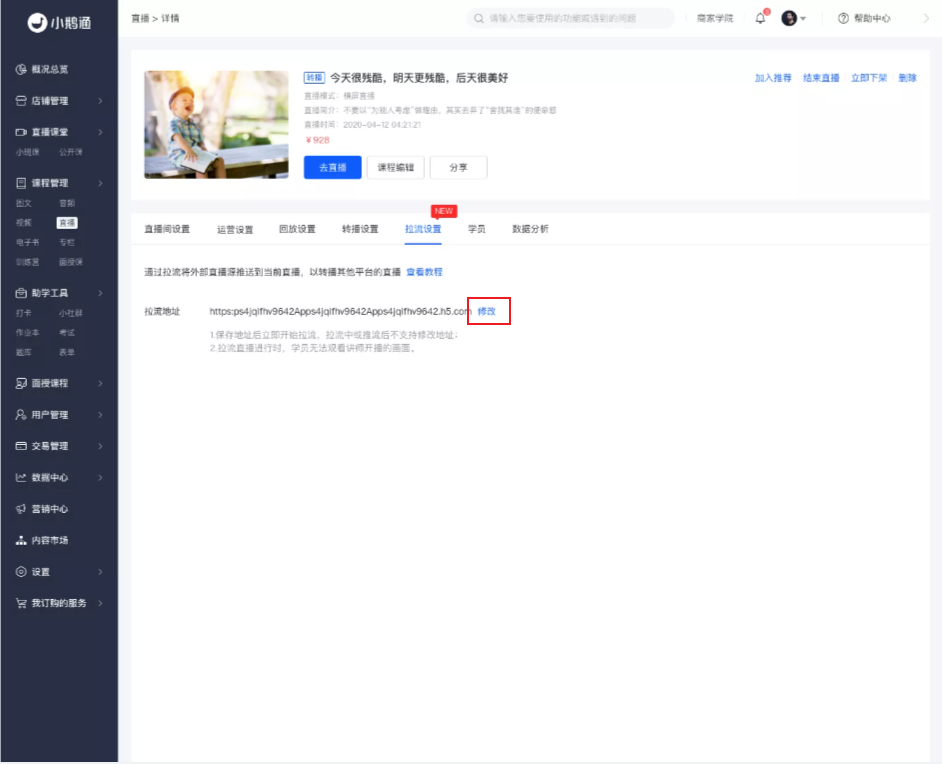This screenshot has width=942, height=764.
Task: Switch to the 转播设置 tab
Action: [360, 229]
